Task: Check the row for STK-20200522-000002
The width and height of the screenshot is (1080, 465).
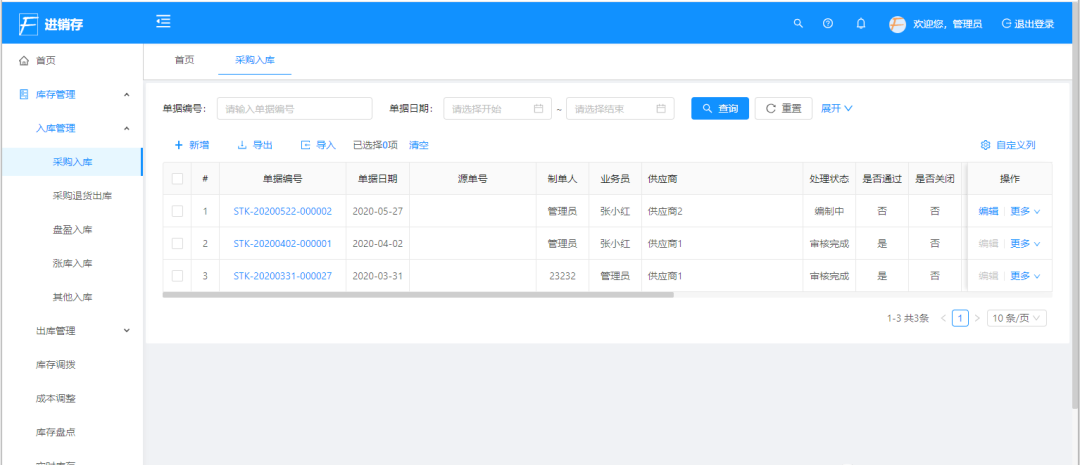Action: [x=177, y=211]
